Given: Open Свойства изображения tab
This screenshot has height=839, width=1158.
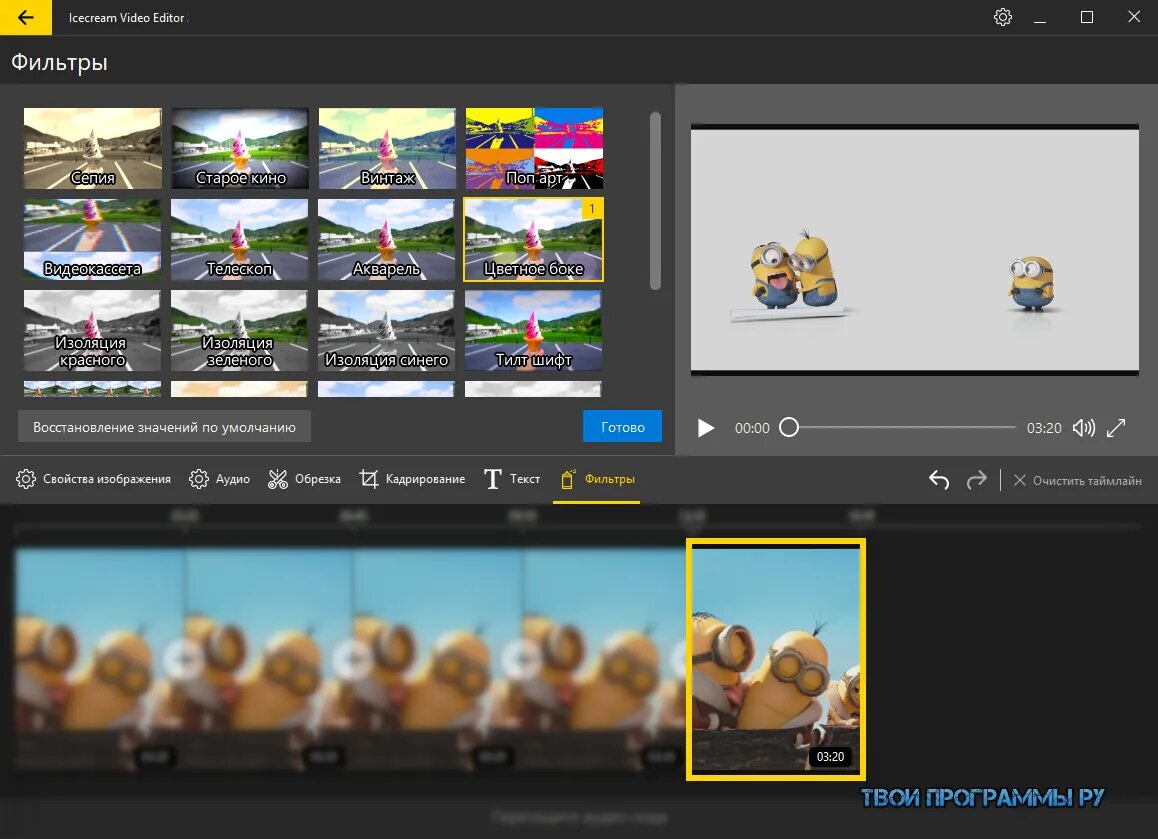Looking at the screenshot, I should pos(93,479).
